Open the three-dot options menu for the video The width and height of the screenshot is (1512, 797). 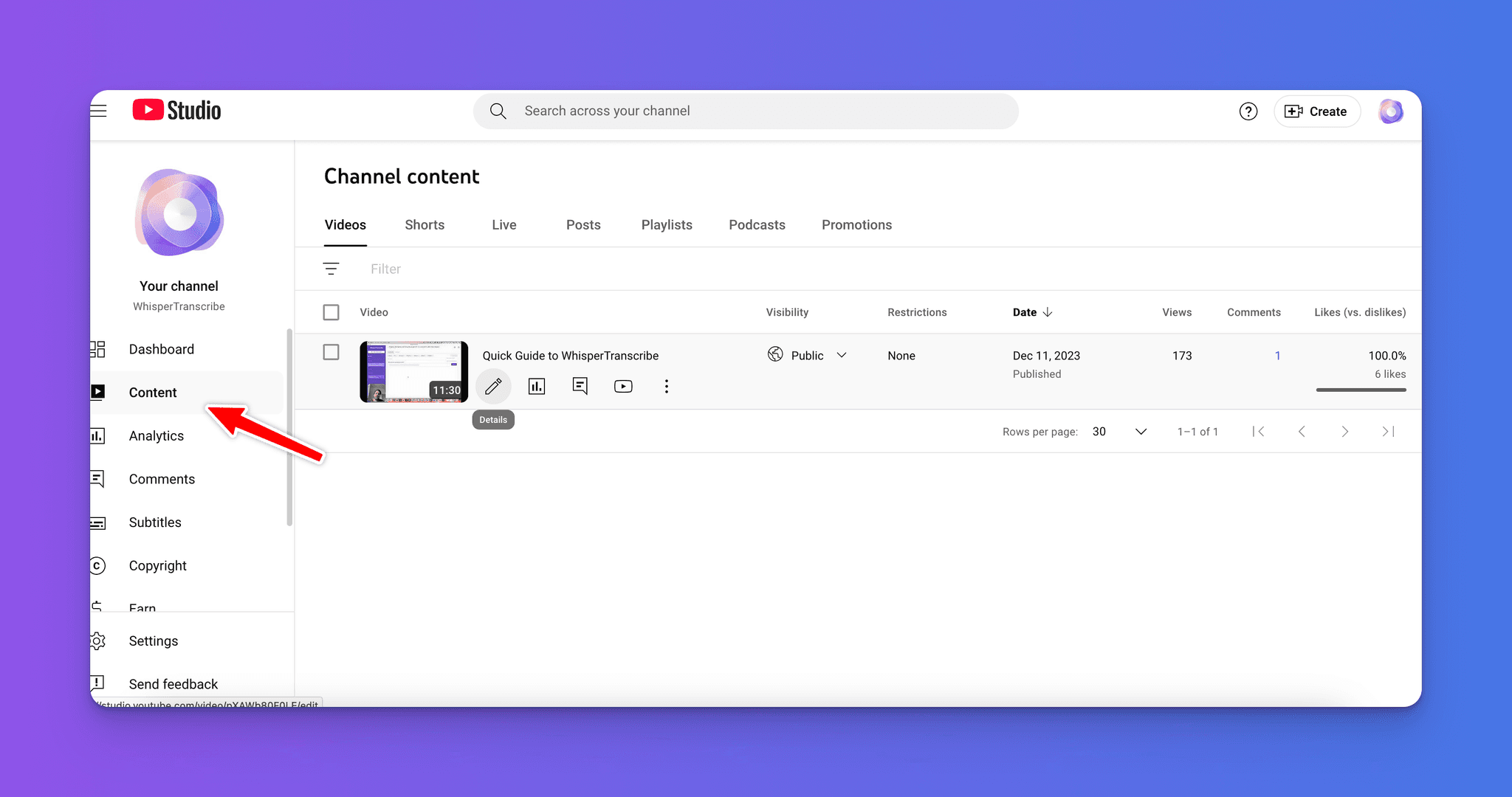(667, 385)
